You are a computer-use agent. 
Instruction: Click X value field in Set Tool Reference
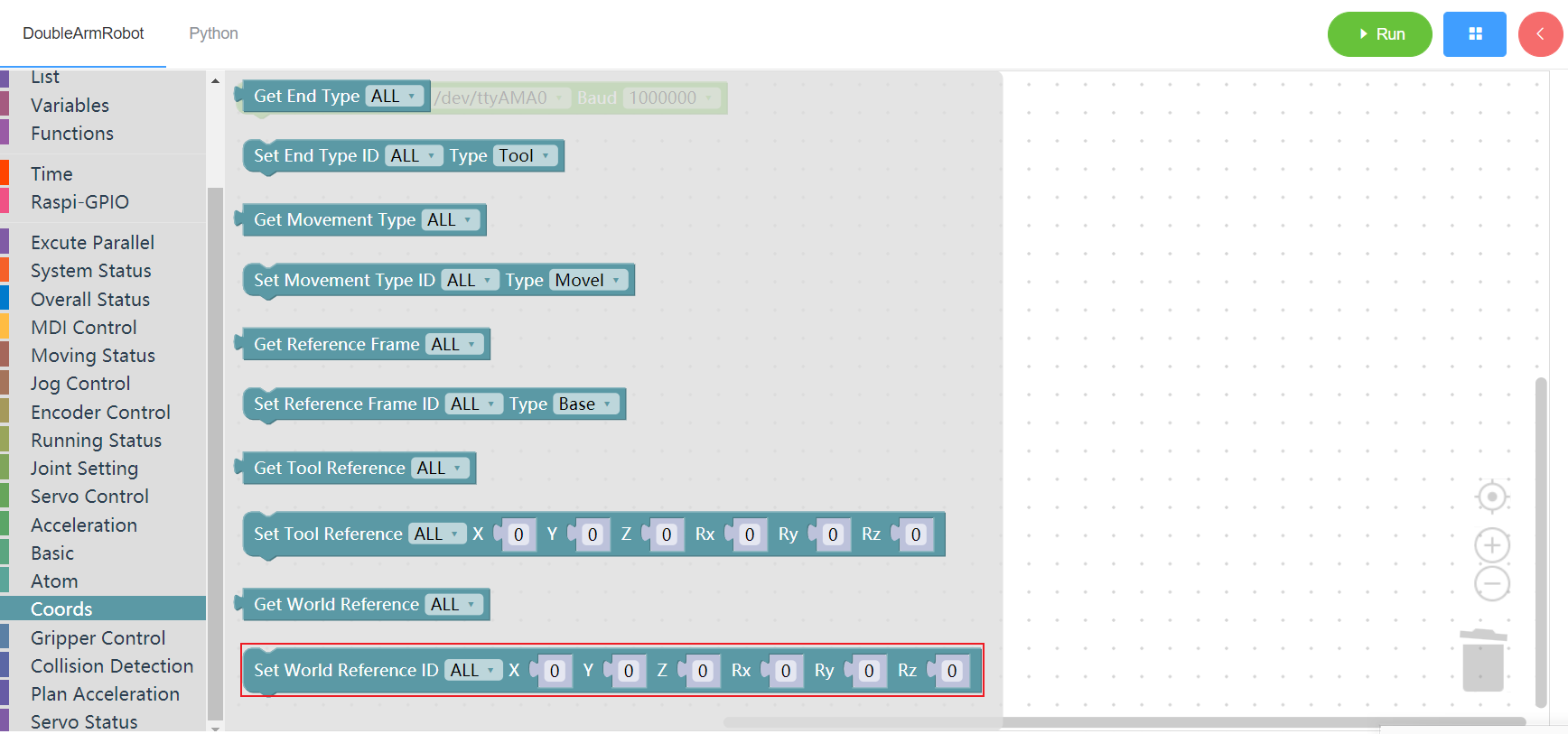pos(518,534)
